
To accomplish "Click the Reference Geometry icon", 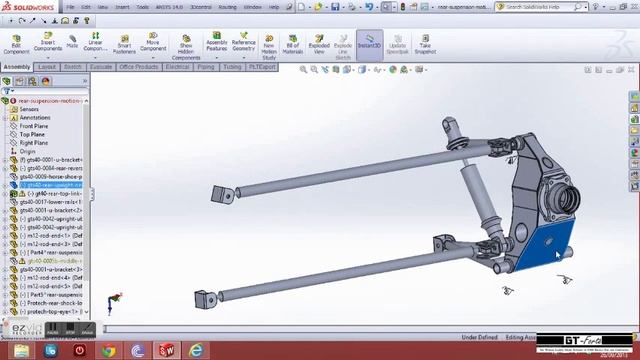I will coord(244,36).
